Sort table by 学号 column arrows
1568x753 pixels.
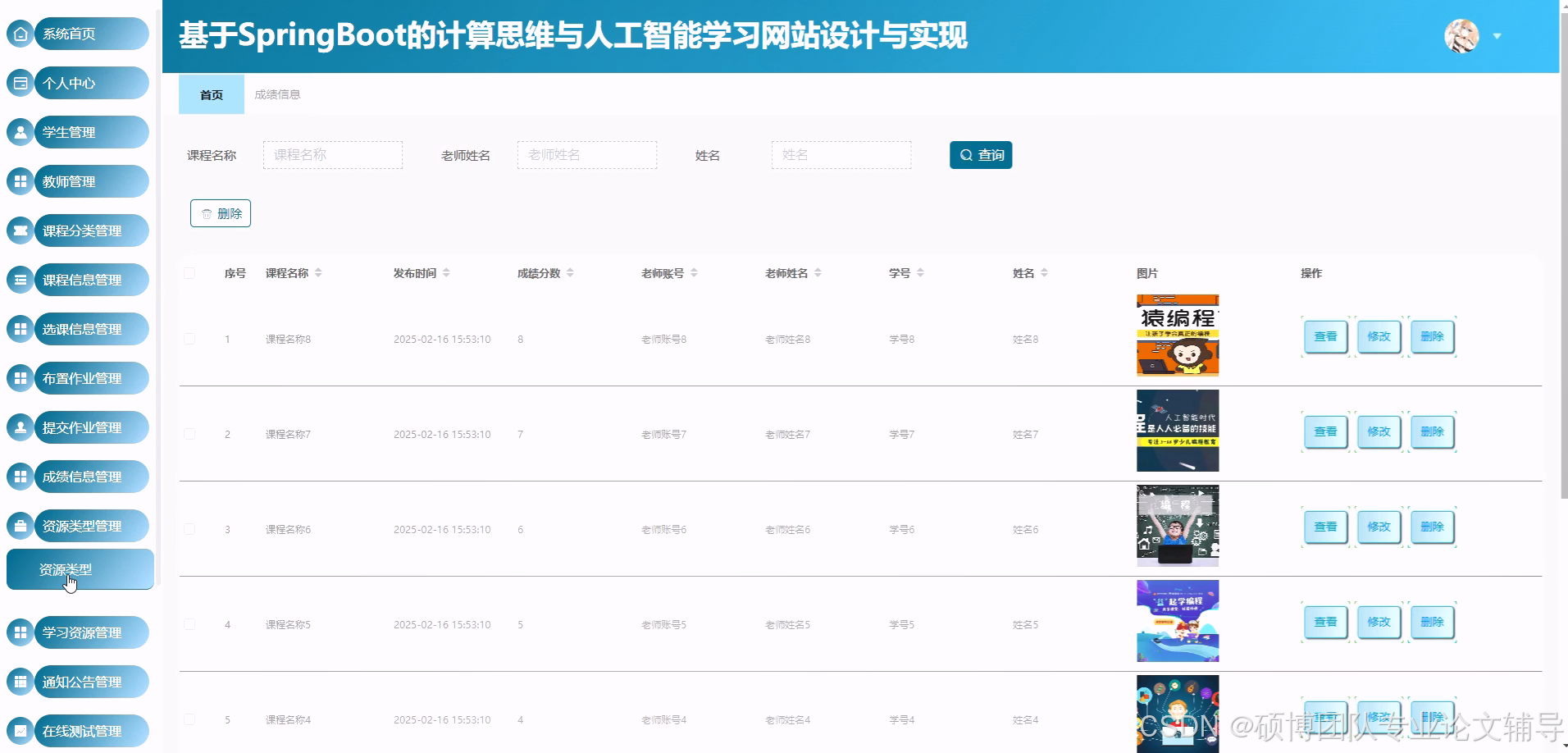pyautogui.click(x=920, y=273)
